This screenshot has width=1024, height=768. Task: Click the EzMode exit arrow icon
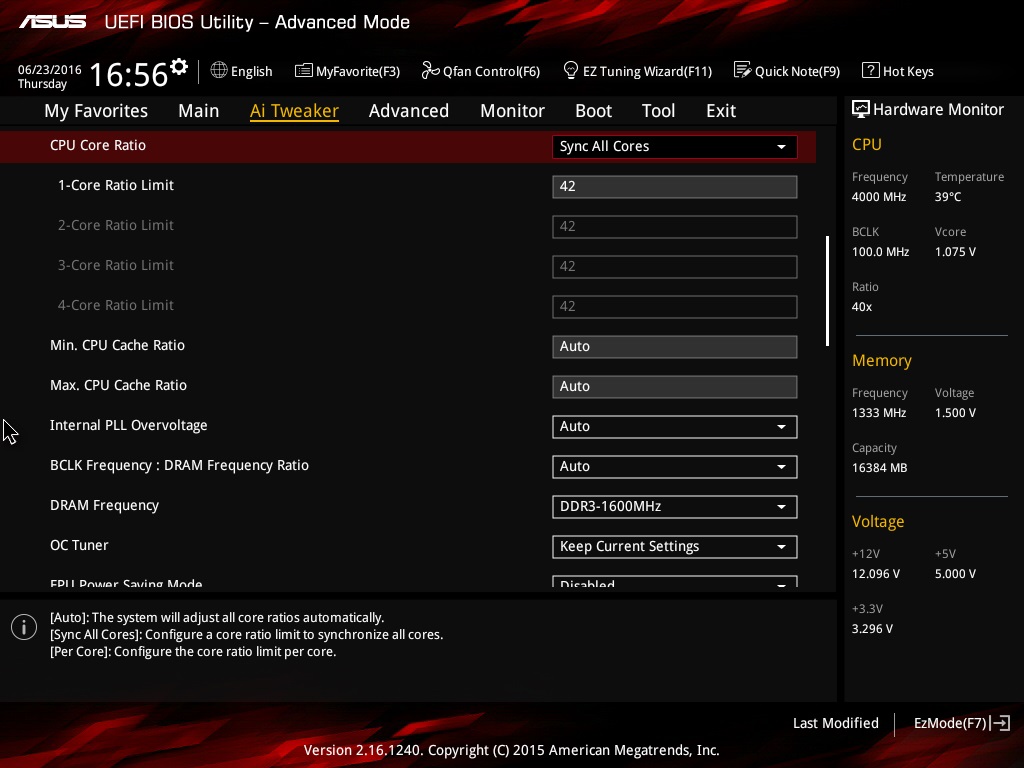click(x=1000, y=723)
